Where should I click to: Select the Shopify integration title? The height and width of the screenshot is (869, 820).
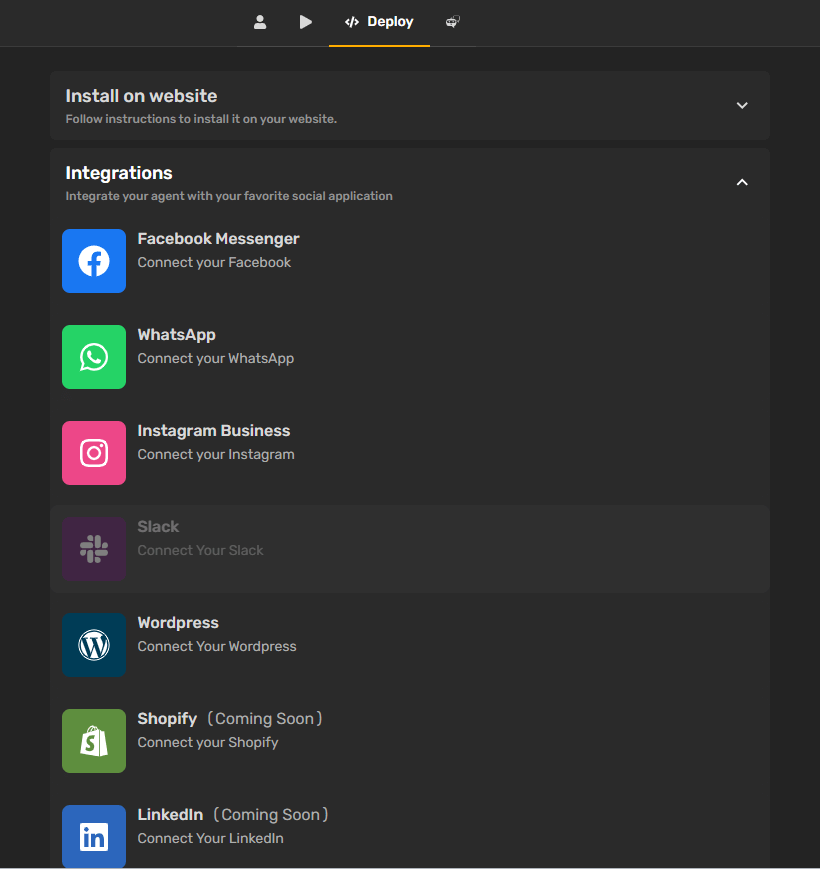(x=167, y=719)
